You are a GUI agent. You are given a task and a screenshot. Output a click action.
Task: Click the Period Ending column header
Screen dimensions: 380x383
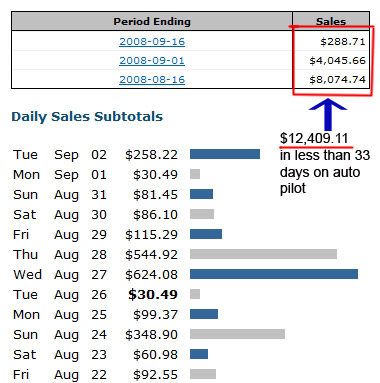tap(152, 21)
